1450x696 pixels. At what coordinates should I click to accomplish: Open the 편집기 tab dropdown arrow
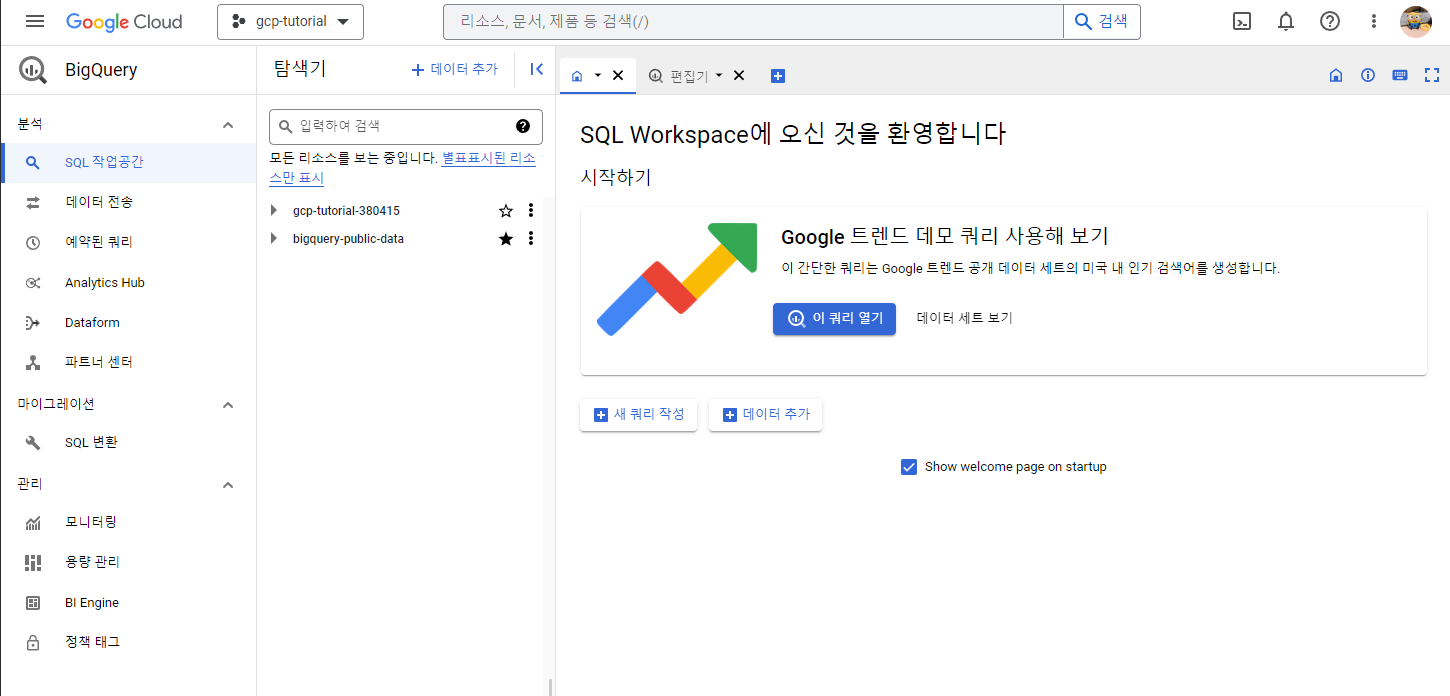click(719, 76)
